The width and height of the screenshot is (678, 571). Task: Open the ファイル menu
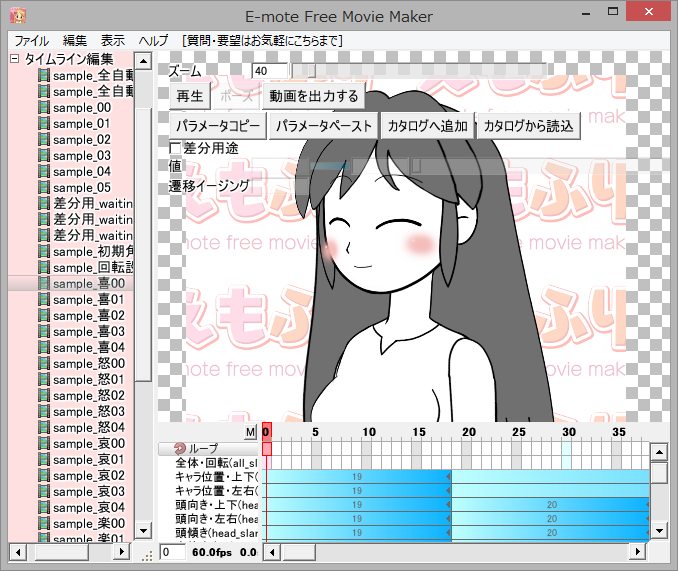(31, 41)
